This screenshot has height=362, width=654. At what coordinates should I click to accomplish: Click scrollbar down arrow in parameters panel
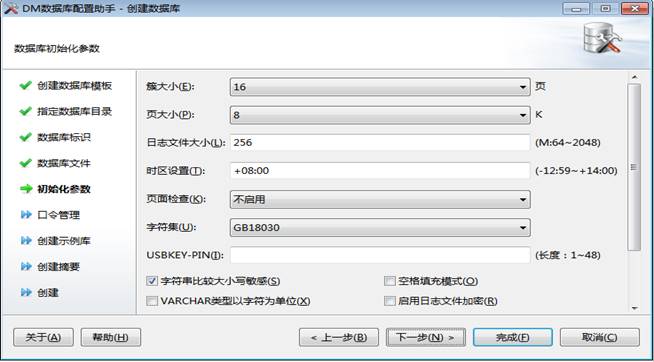[634, 308]
